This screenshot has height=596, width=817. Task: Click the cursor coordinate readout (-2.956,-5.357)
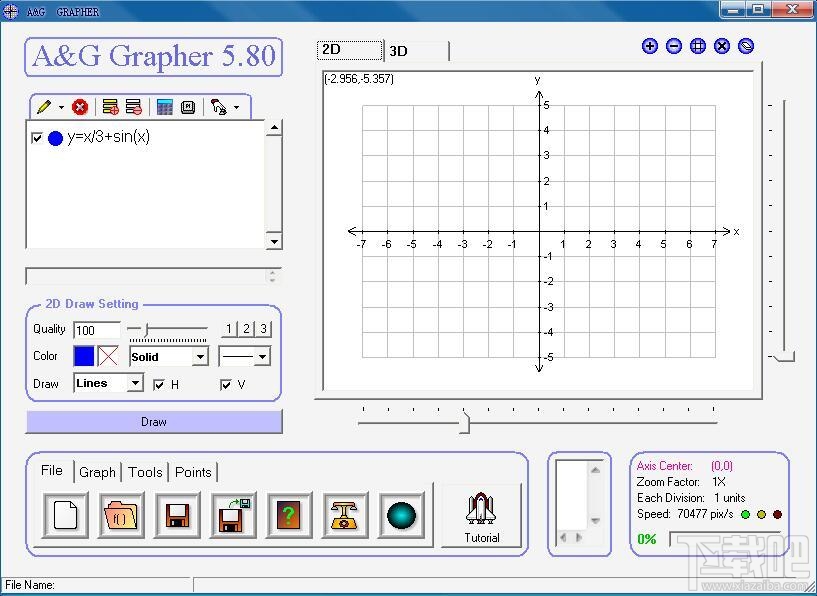[359, 79]
